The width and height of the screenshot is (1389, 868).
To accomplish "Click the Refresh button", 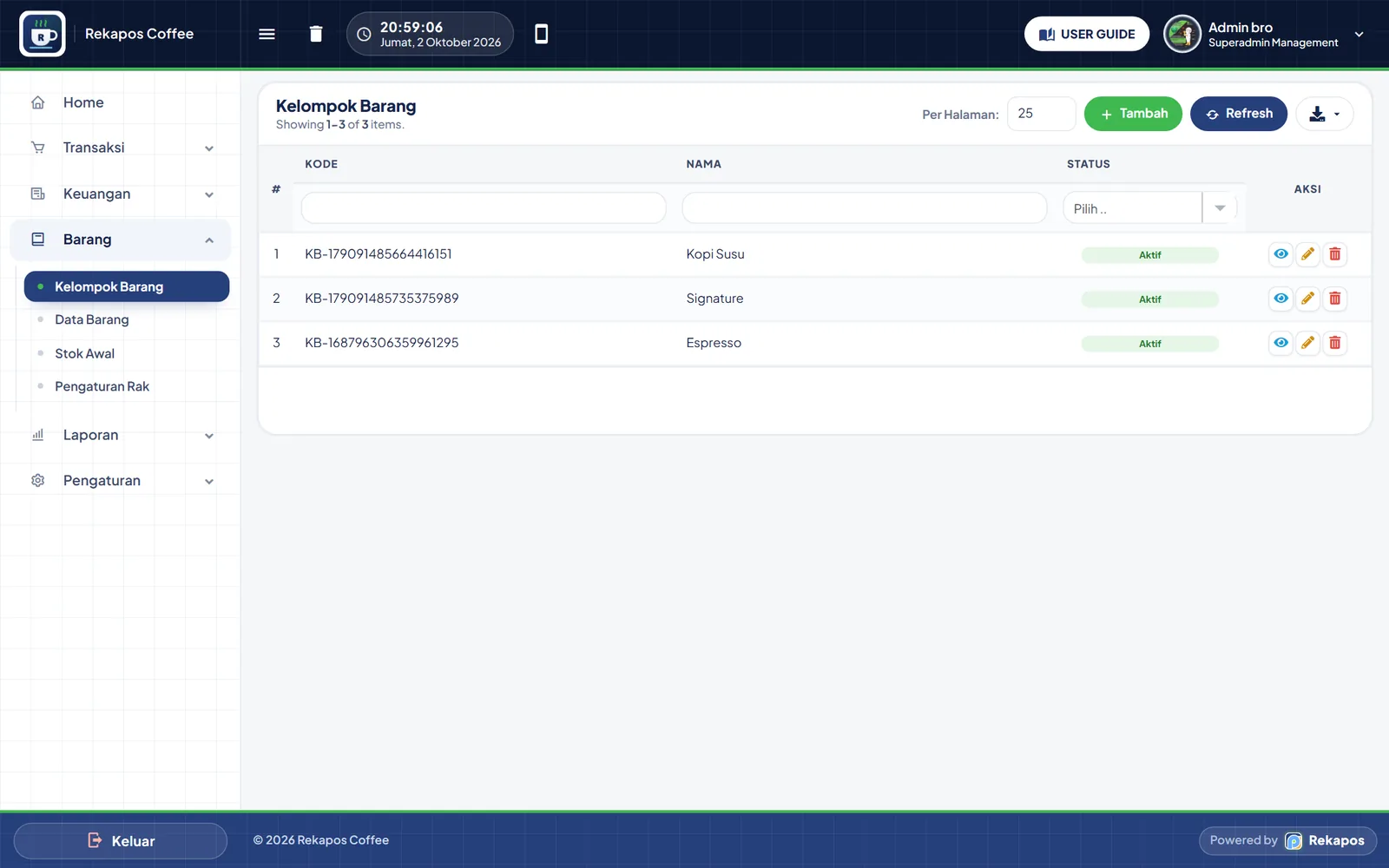I will (1239, 114).
